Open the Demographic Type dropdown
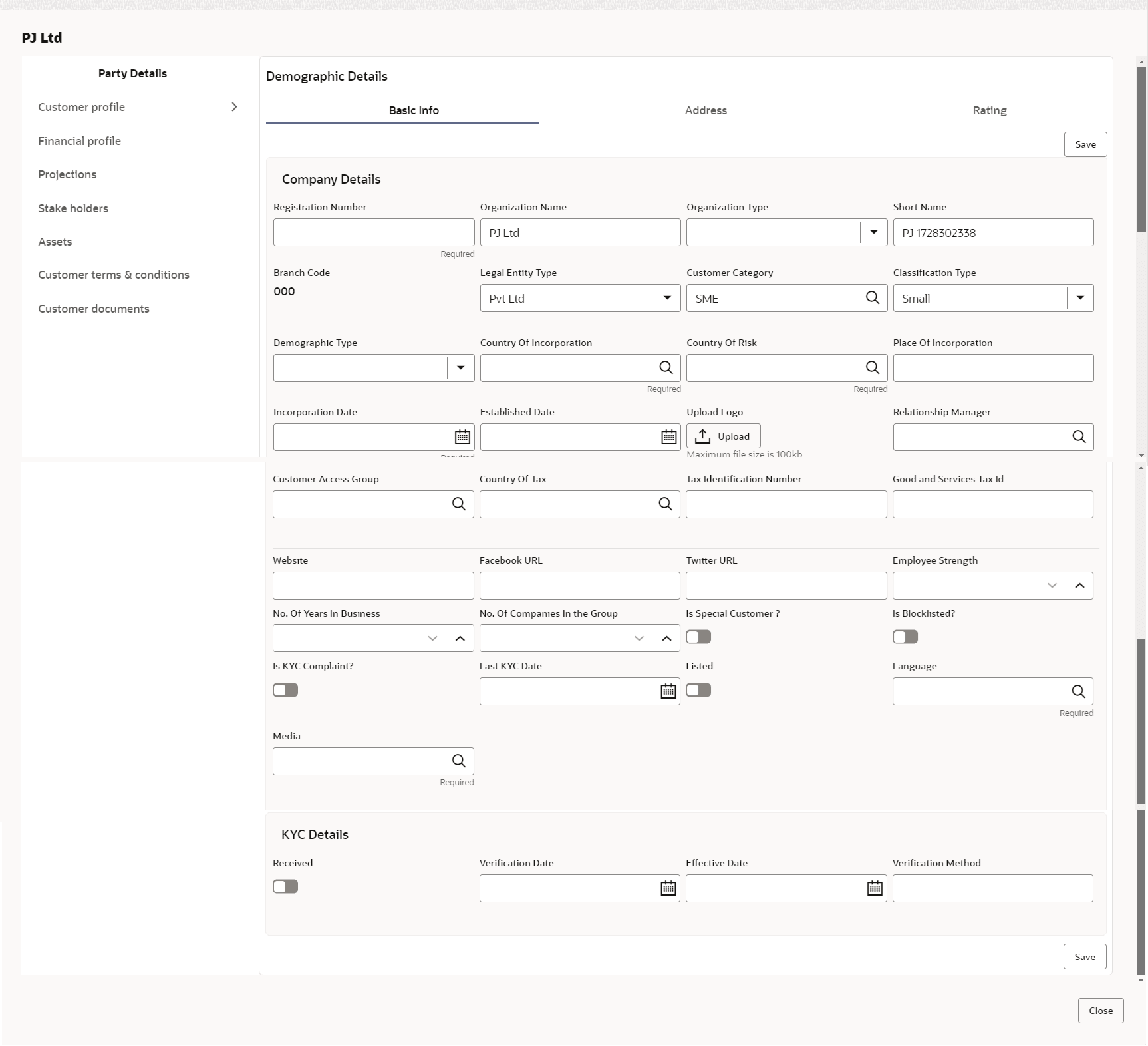Viewport: 1148px width, 1046px height. pos(460,368)
